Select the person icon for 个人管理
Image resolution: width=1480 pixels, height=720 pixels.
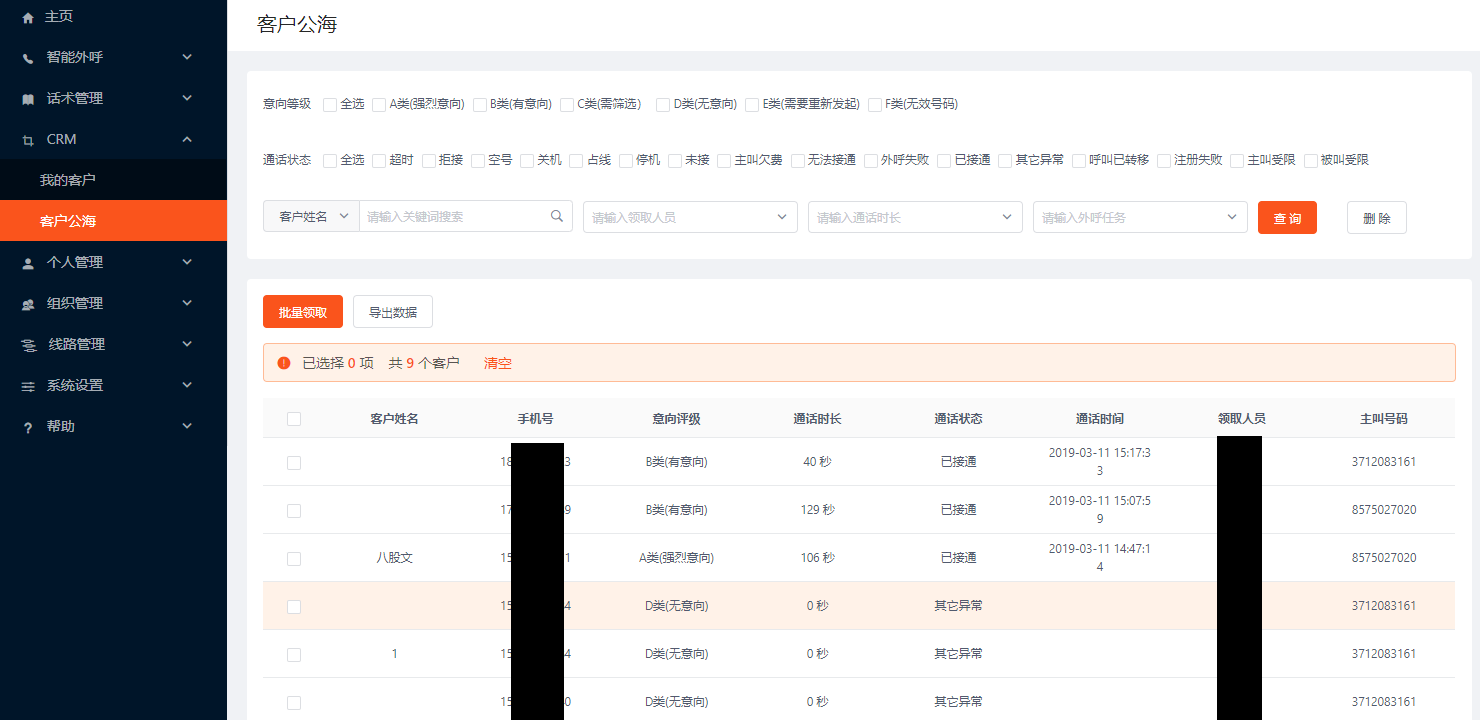pos(28,262)
